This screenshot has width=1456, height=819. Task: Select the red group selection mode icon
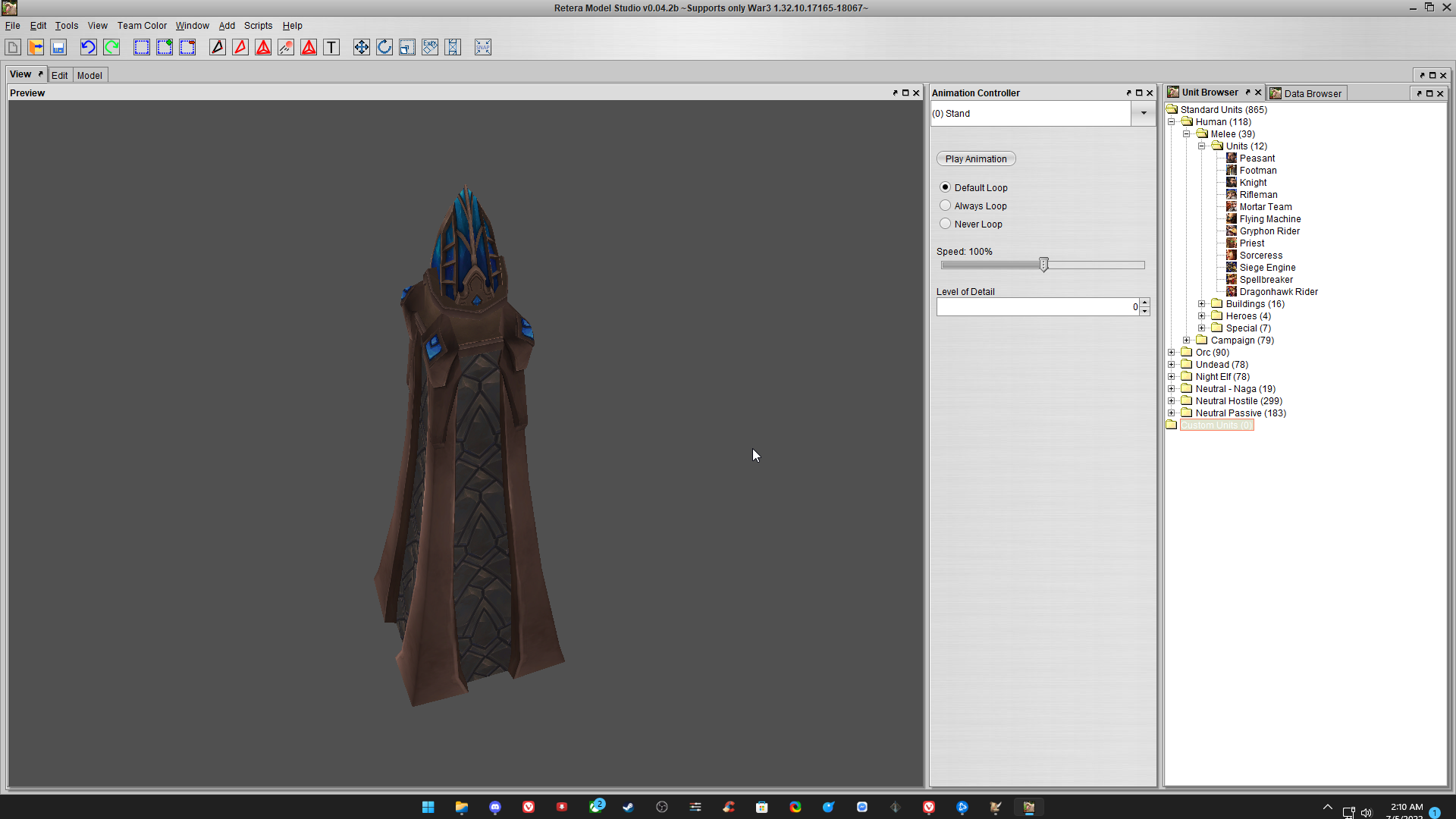click(x=263, y=47)
